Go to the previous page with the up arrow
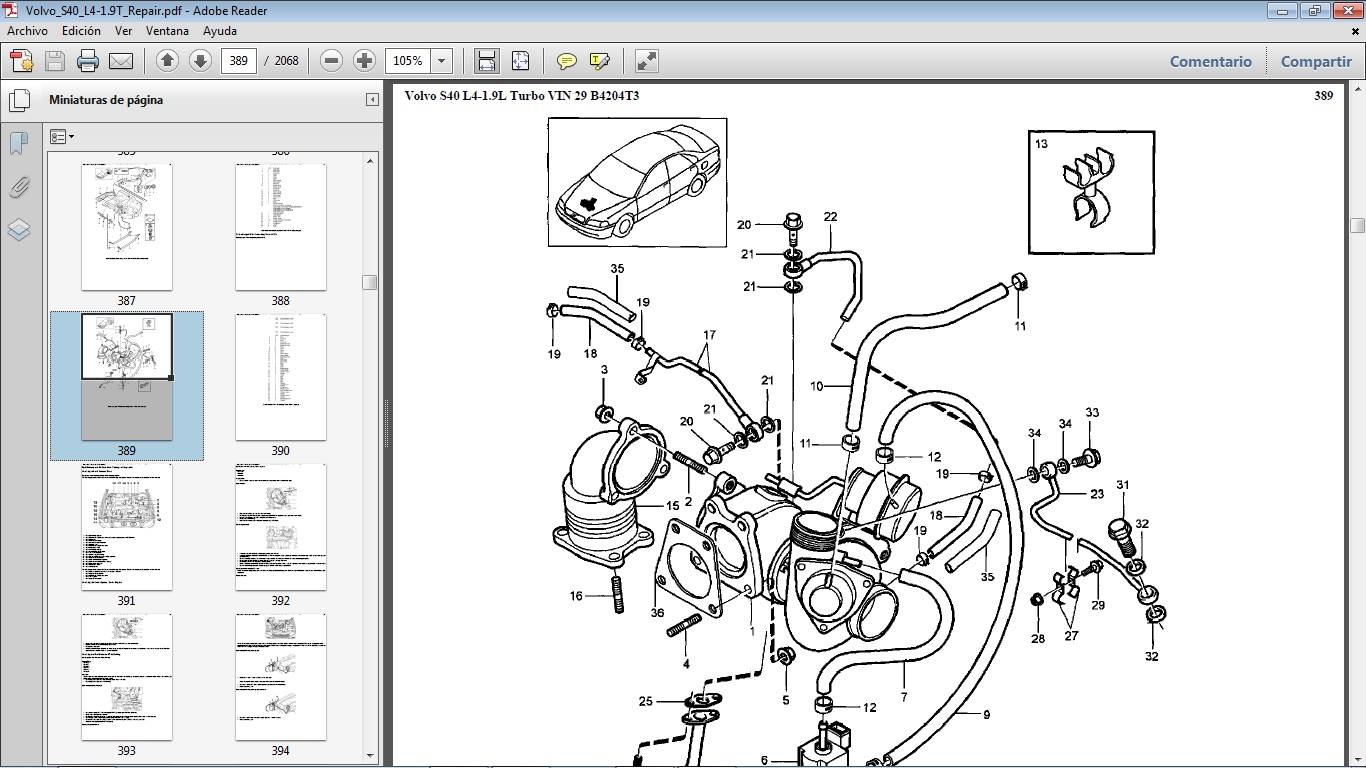 point(167,61)
